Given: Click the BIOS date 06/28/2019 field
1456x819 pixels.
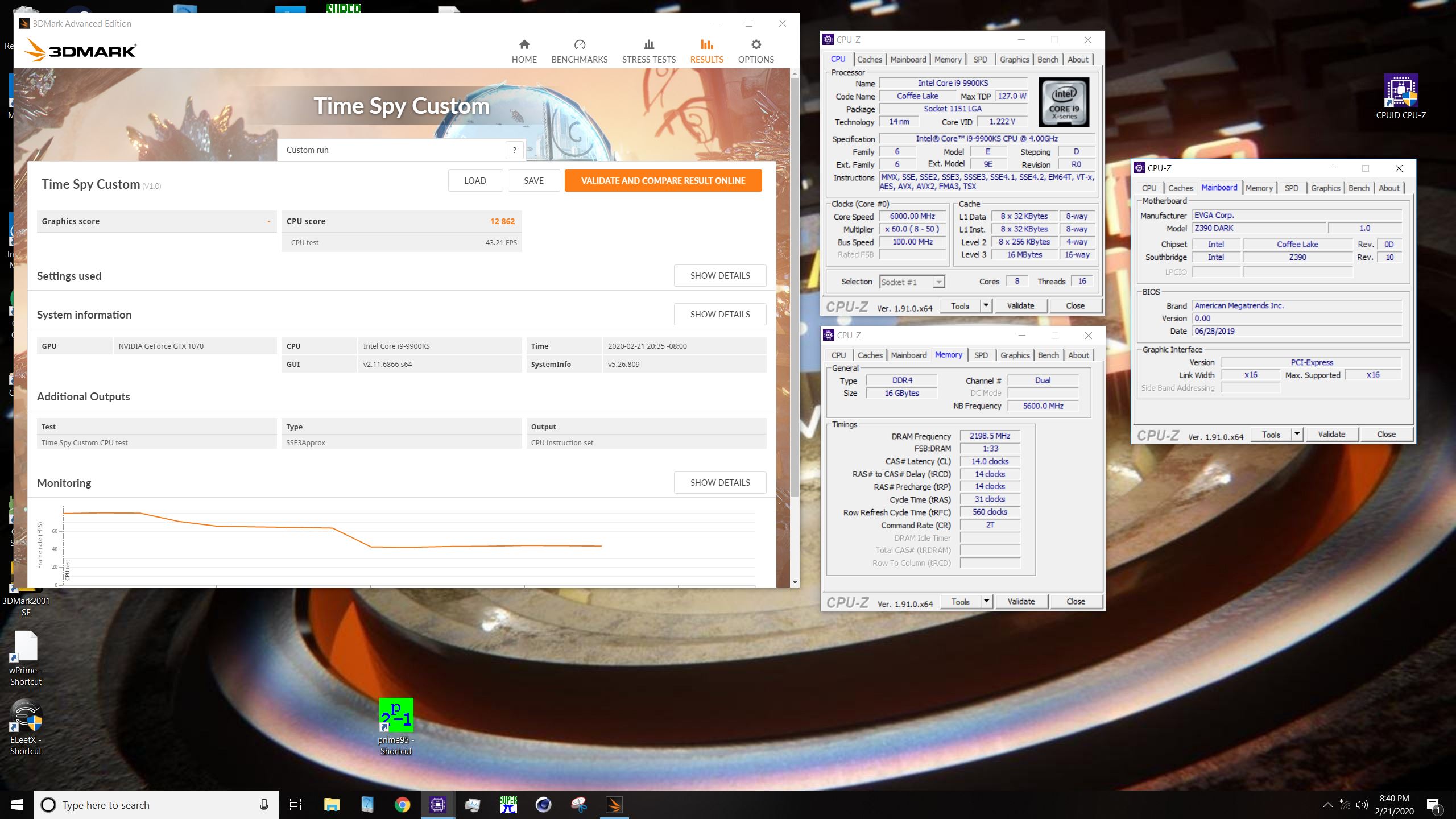Looking at the screenshot, I should (1297, 331).
